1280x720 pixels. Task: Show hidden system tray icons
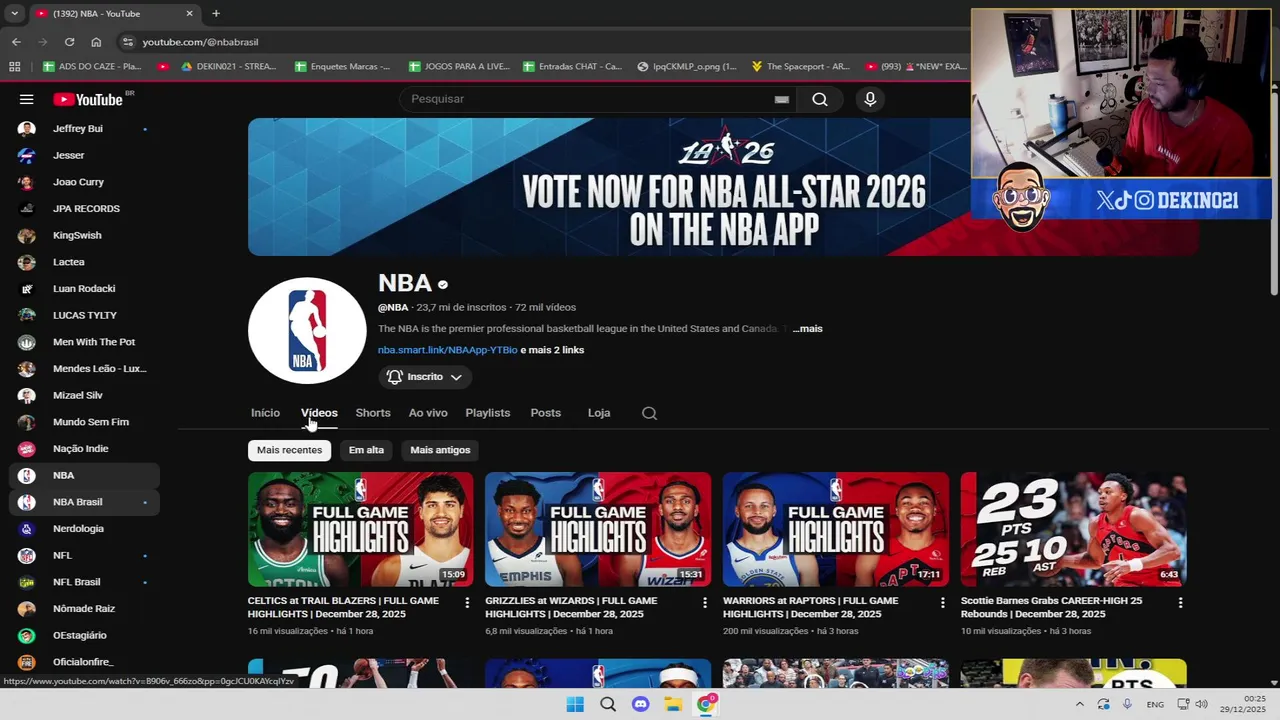(1079, 704)
